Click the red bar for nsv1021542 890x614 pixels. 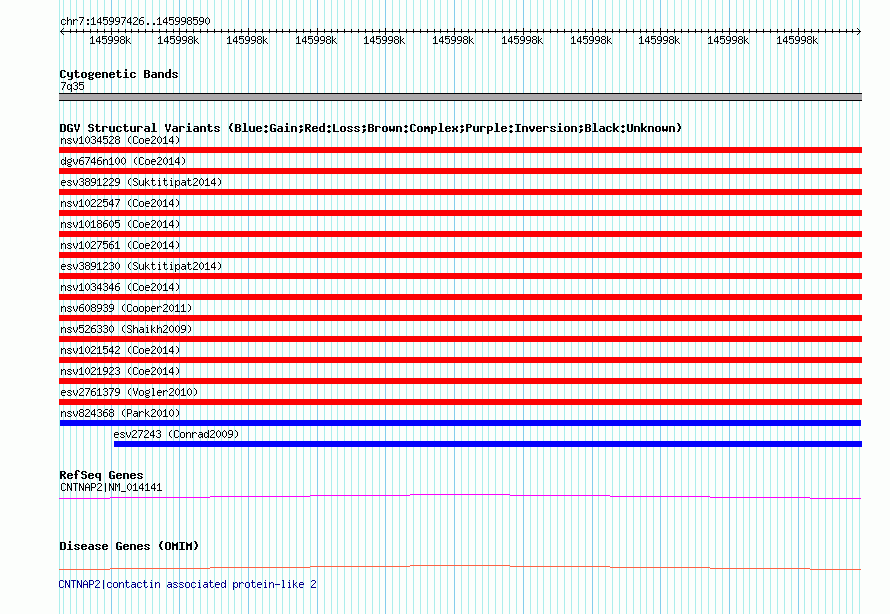coord(460,360)
